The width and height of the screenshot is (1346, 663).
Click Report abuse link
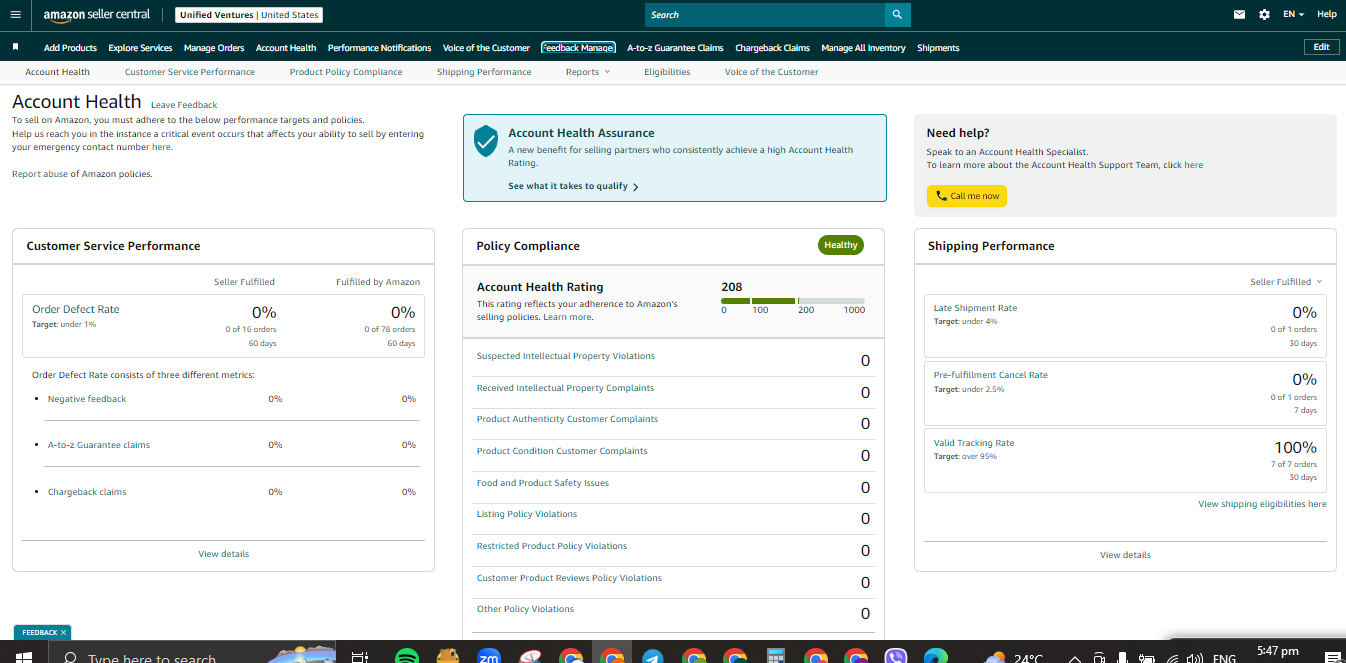(x=39, y=174)
